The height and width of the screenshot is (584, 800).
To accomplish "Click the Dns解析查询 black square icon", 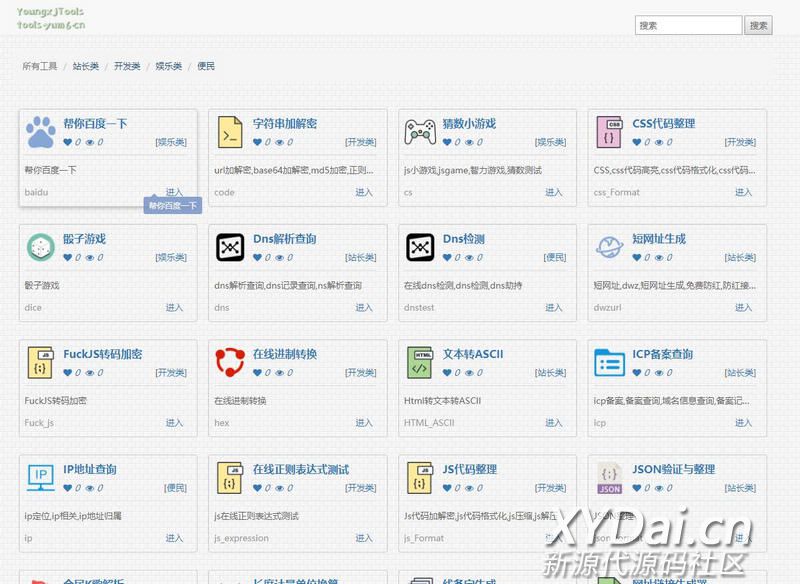I will 230,247.
